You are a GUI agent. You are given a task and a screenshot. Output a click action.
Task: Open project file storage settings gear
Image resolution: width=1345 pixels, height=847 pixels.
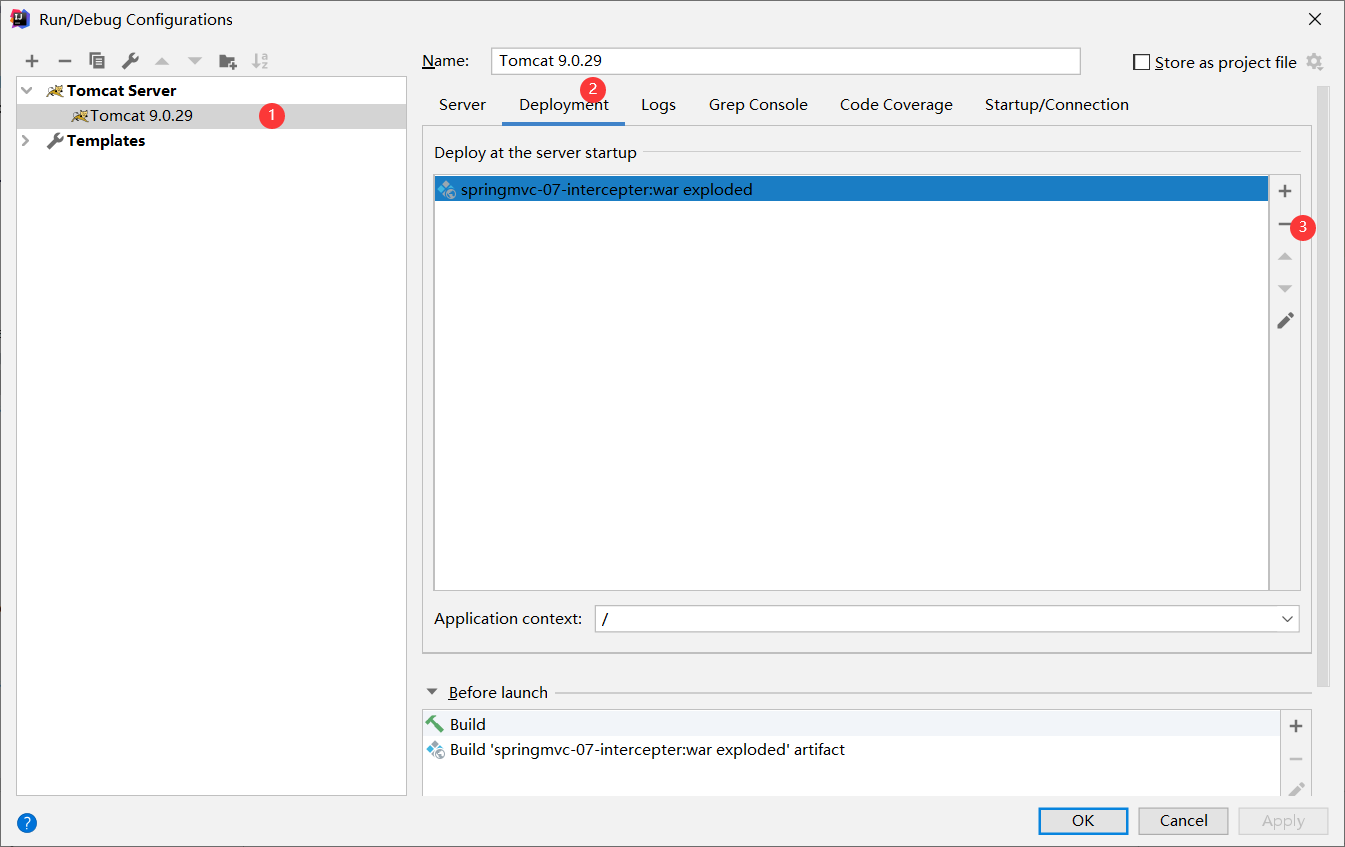click(1314, 62)
